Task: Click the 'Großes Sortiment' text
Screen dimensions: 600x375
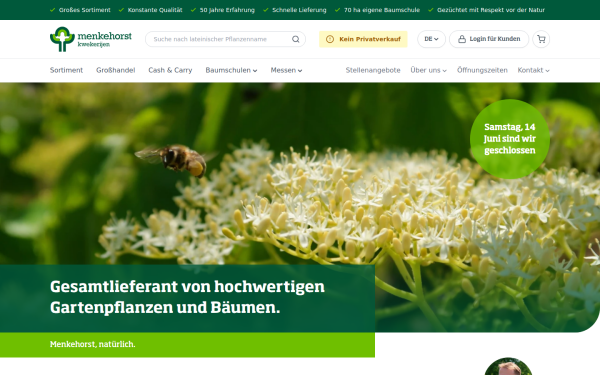Action: [85, 10]
